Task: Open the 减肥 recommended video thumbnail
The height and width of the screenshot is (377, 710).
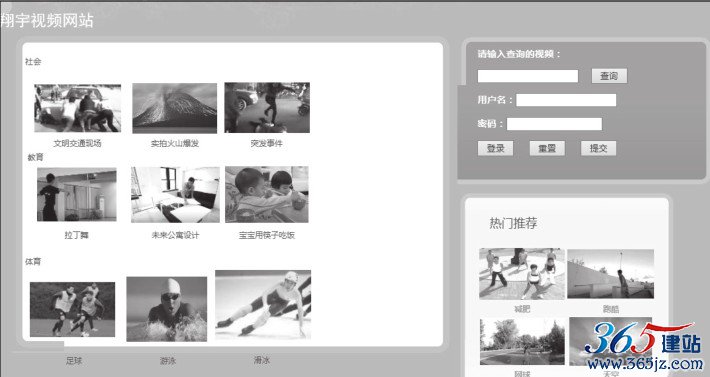Action: tap(522, 274)
